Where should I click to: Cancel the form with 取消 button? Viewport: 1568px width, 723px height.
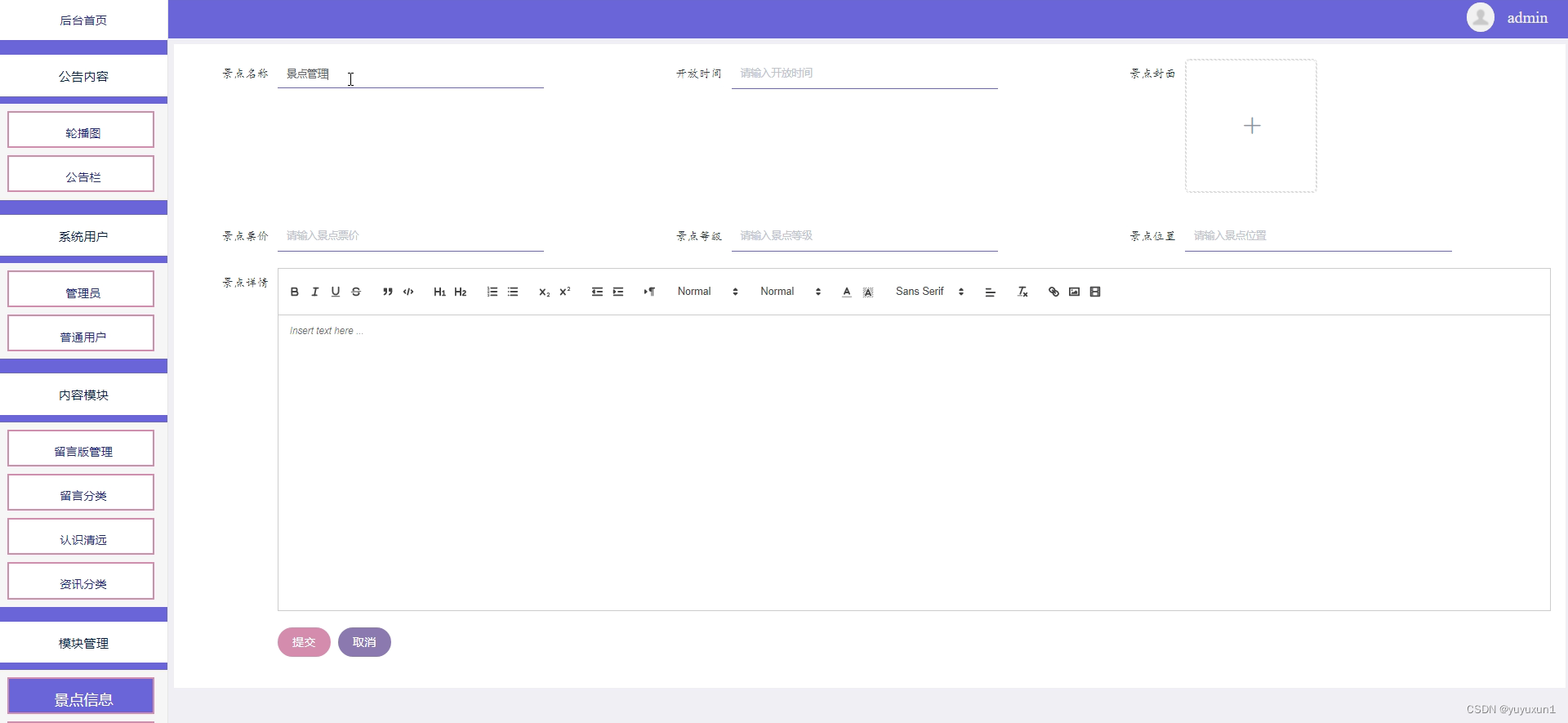(x=364, y=642)
